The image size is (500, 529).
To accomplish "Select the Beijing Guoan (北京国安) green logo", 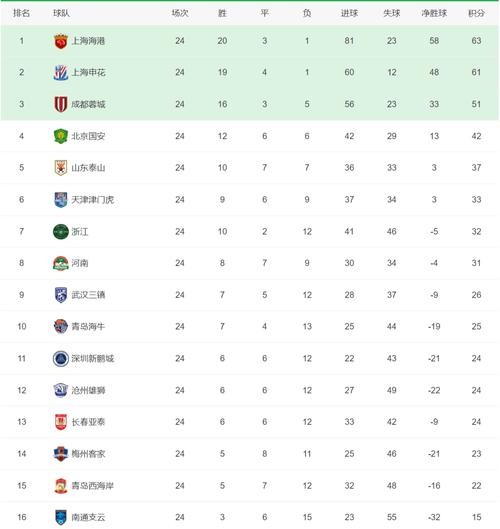I will pyautogui.click(x=61, y=136).
